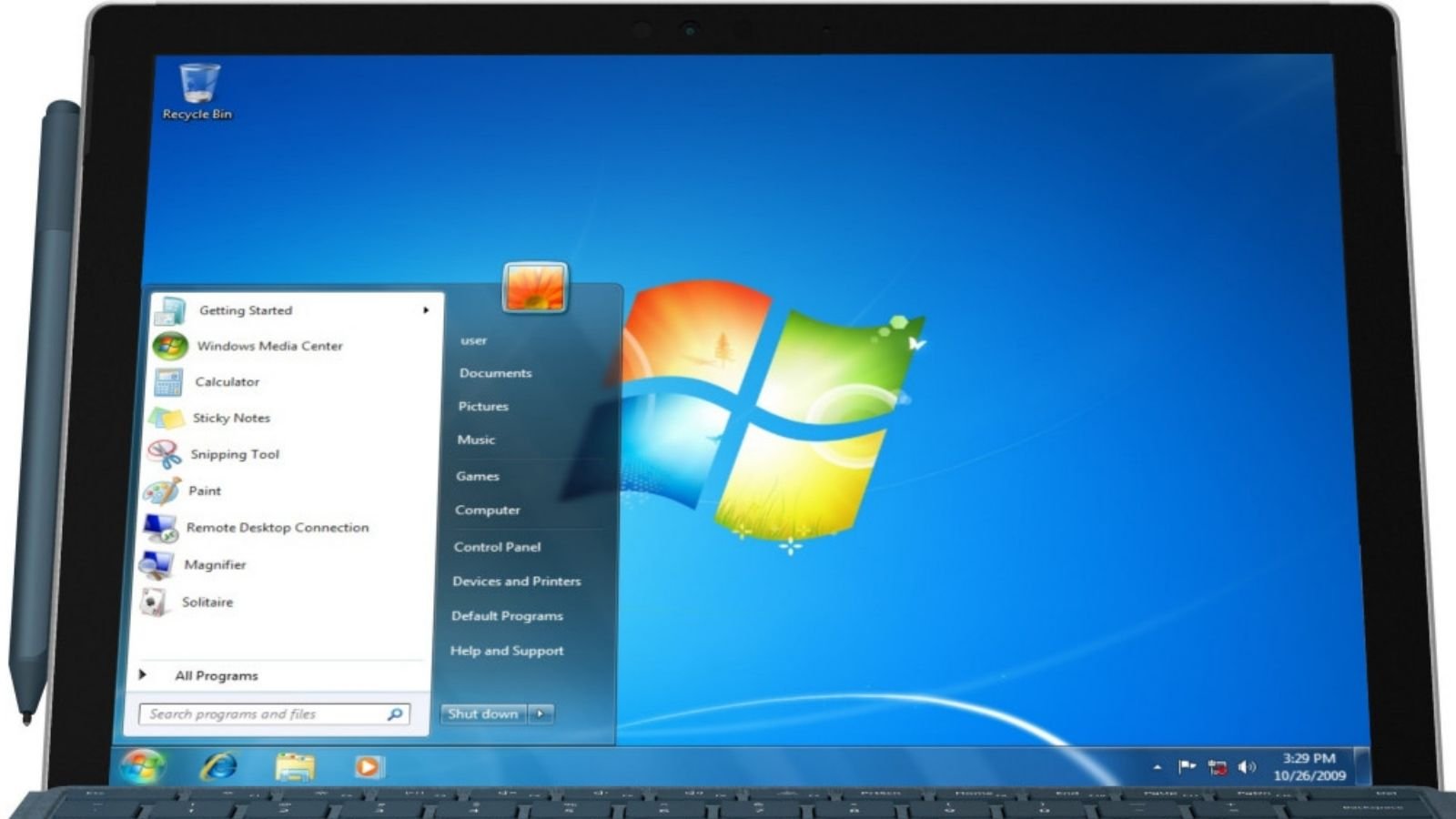Image resolution: width=1456 pixels, height=819 pixels.
Task: Open Help and Support
Action: tap(507, 651)
